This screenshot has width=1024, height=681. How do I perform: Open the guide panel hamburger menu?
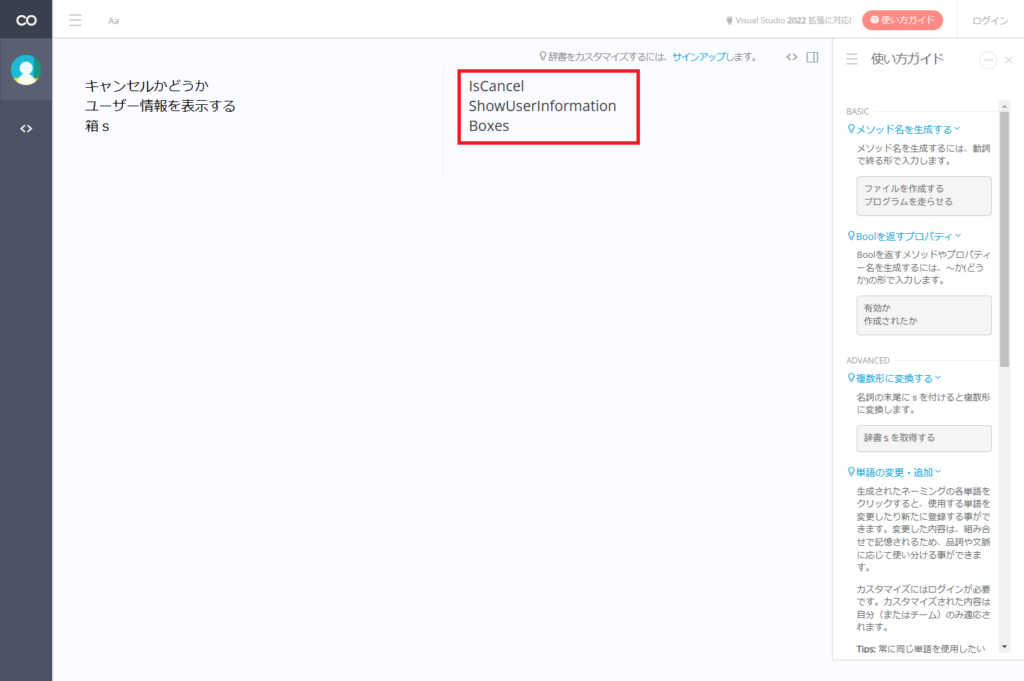[x=852, y=60]
